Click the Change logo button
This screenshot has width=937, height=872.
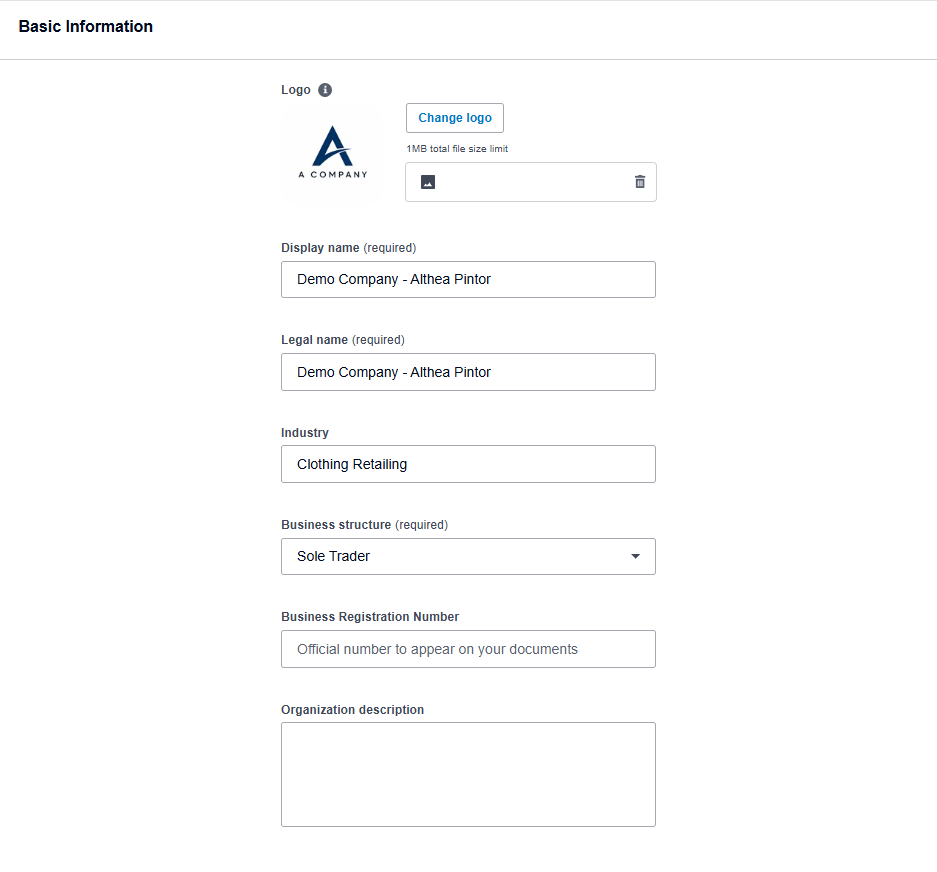[x=455, y=118]
